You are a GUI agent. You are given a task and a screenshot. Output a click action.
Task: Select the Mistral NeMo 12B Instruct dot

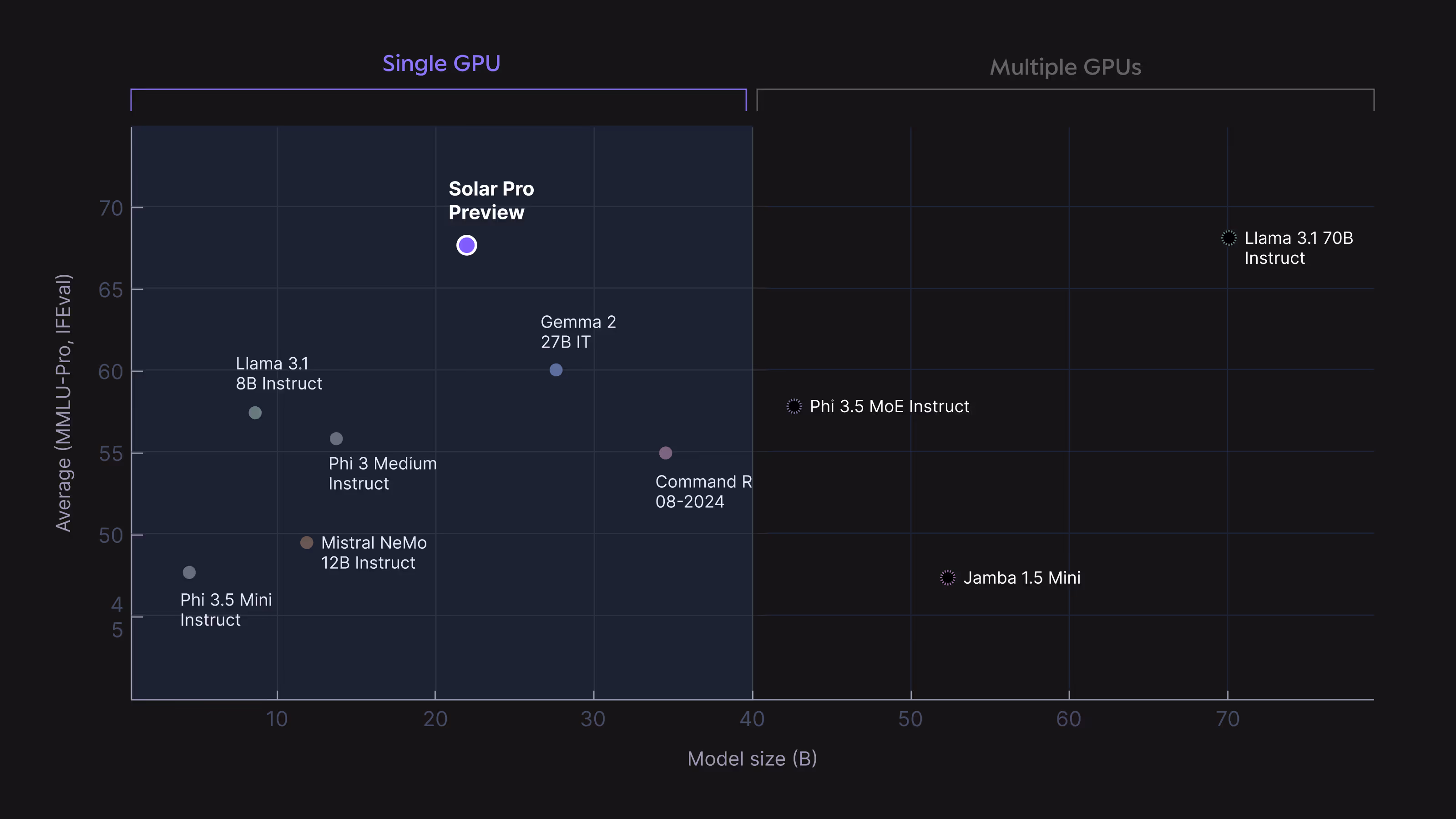coord(306,542)
